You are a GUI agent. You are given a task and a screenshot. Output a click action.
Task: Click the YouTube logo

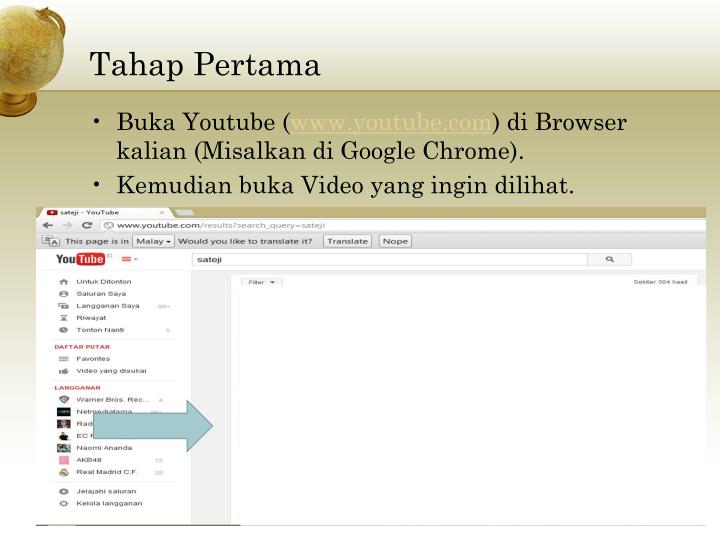[80, 259]
